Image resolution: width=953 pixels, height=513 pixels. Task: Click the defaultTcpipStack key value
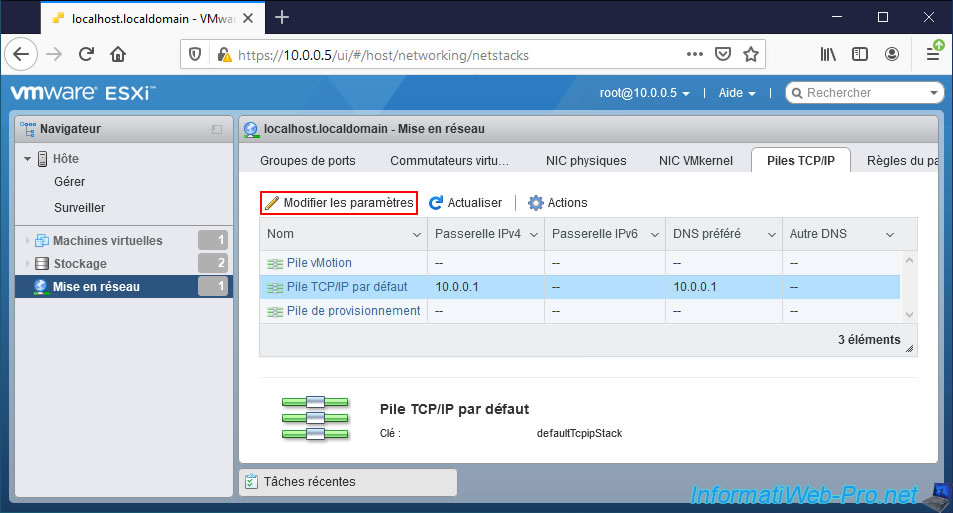click(x=579, y=433)
